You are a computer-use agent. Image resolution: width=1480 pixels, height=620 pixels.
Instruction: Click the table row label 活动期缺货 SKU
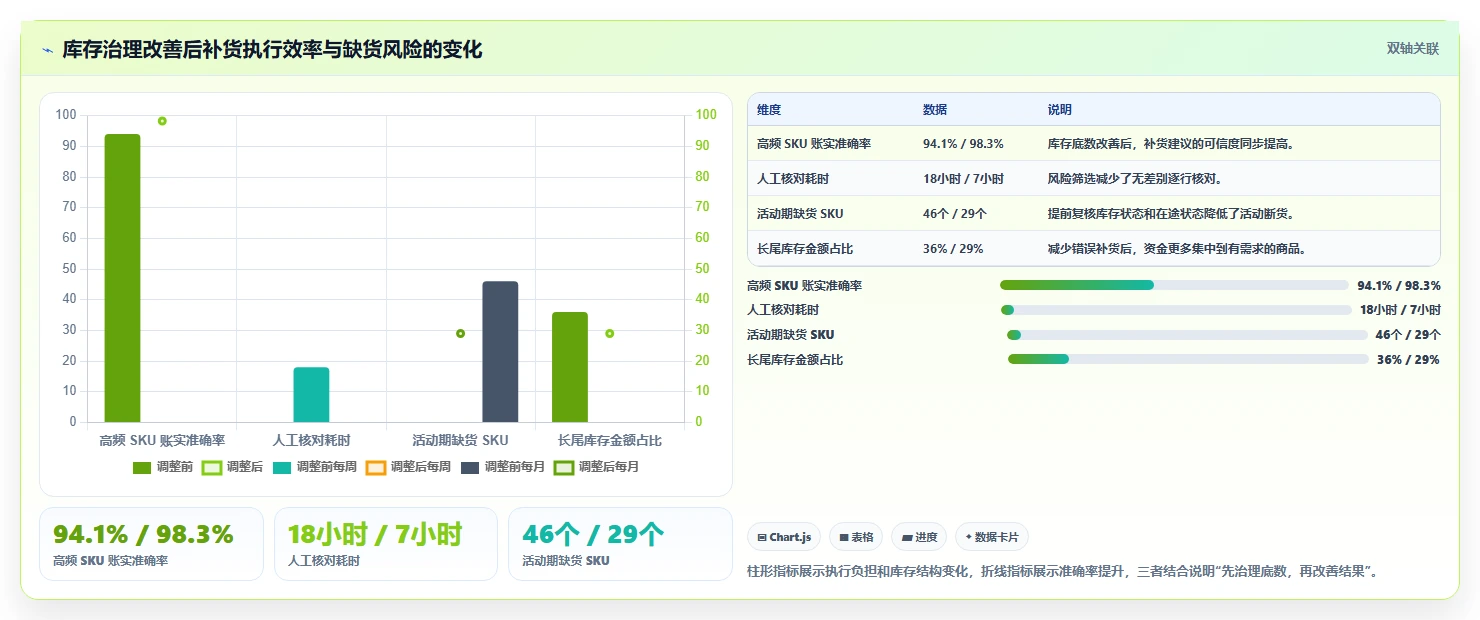tap(800, 214)
